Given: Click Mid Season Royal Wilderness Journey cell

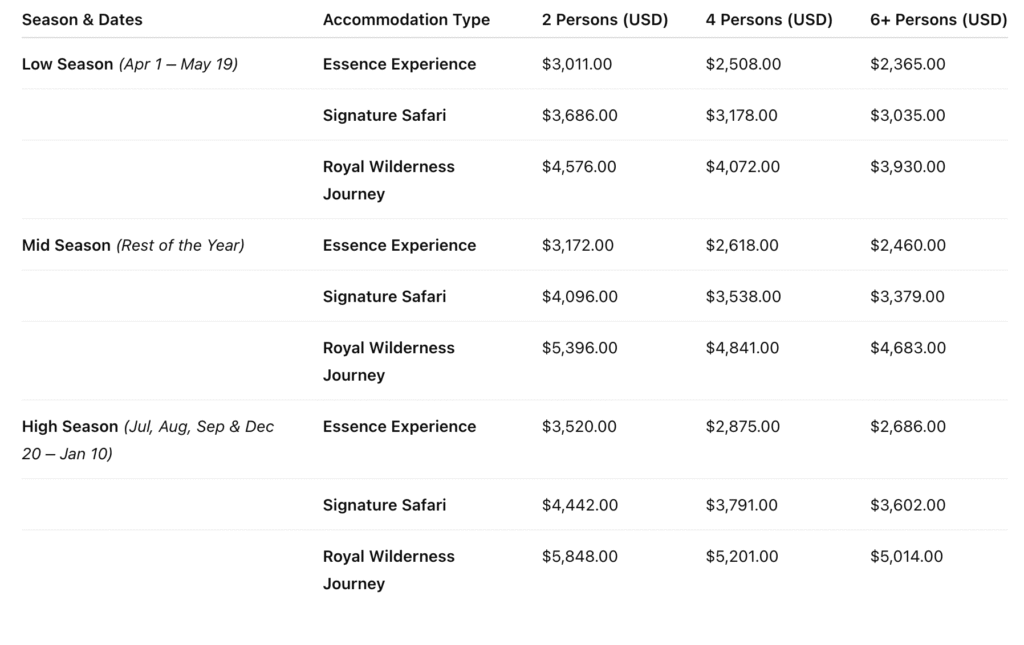Looking at the screenshot, I should coord(389,362).
